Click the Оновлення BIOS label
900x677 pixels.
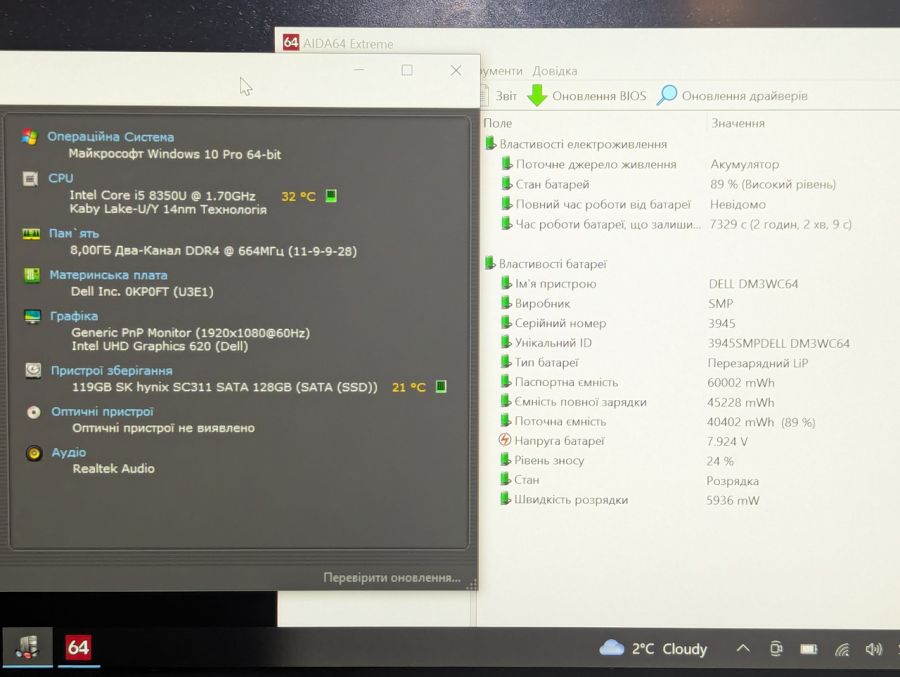tap(599, 96)
